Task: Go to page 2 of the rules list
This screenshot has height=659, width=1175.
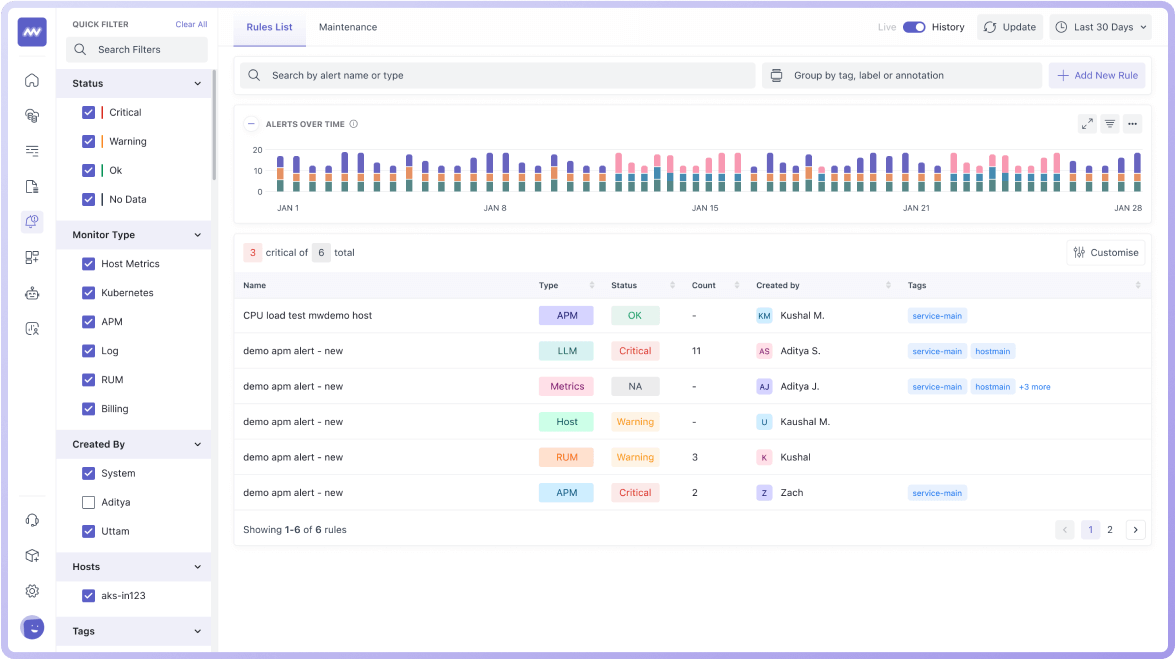Action: [1110, 529]
